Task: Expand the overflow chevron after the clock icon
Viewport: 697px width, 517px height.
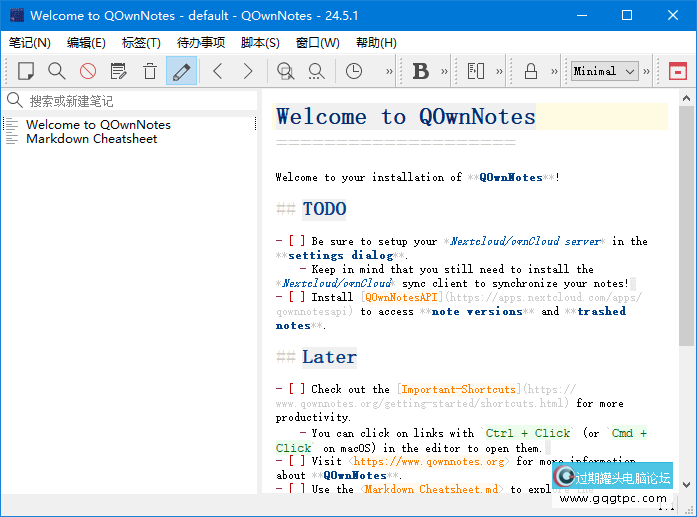Action: (389, 71)
